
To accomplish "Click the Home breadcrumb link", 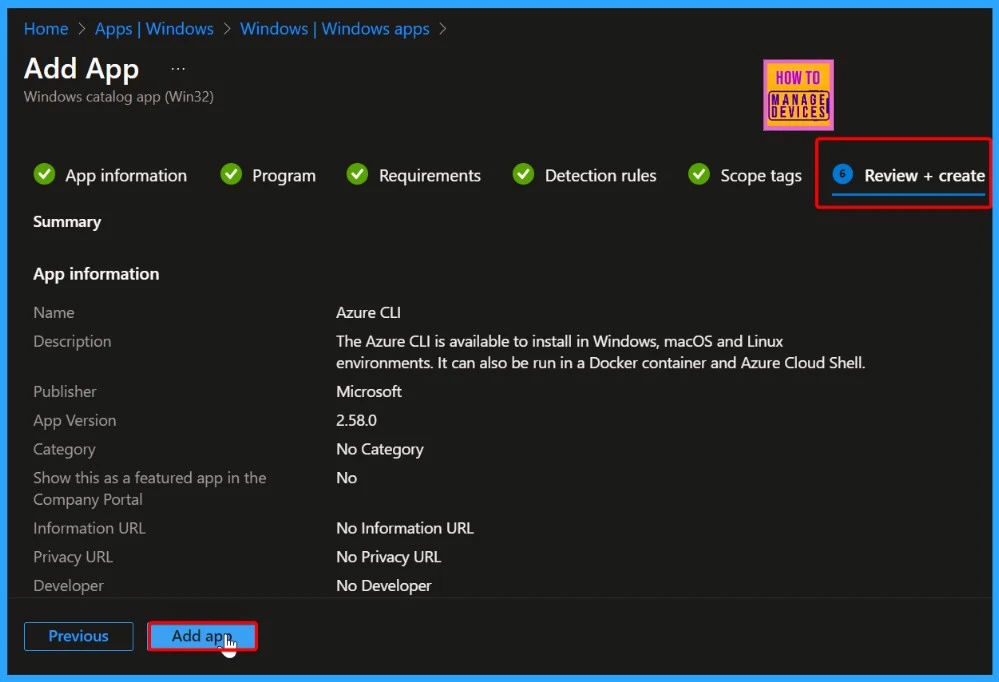I will [46, 29].
